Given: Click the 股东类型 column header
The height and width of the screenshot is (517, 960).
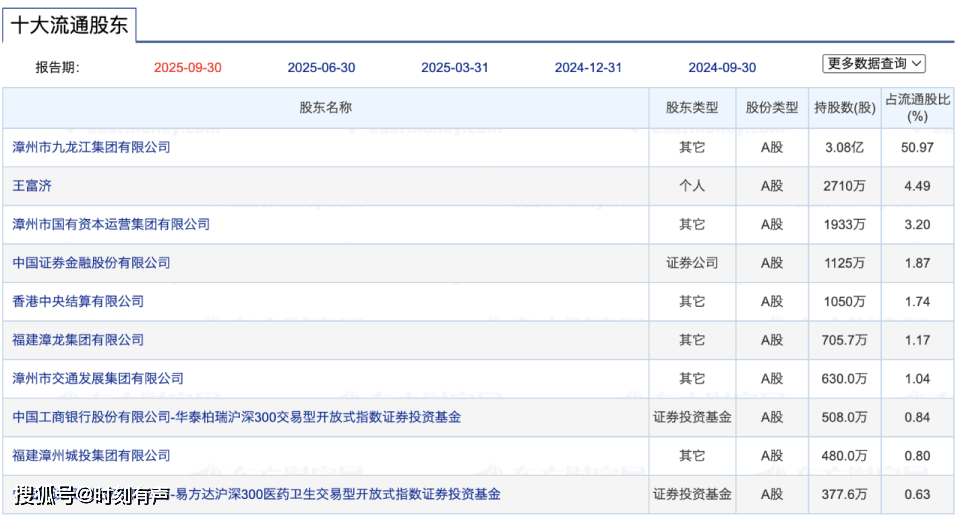Looking at the screenshot, I should (692, 108).
